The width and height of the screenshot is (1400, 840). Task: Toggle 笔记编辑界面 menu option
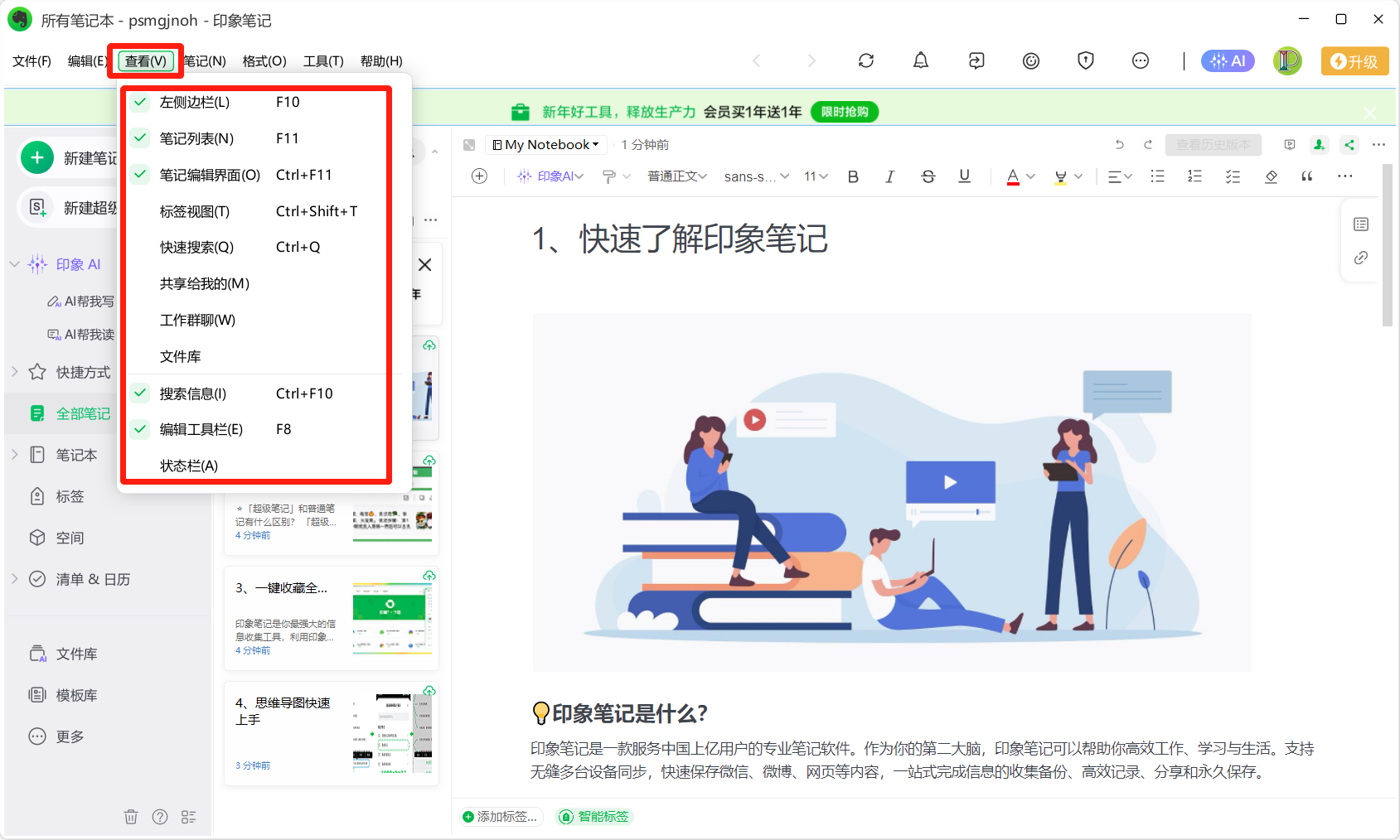(257, 175)
